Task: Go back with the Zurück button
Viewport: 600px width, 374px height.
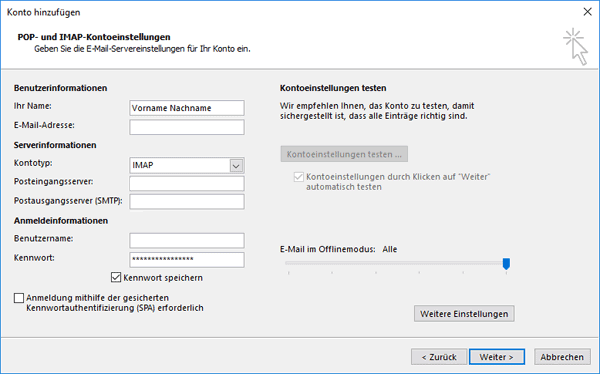Action: pyautogui.click(x=439, y=357)
